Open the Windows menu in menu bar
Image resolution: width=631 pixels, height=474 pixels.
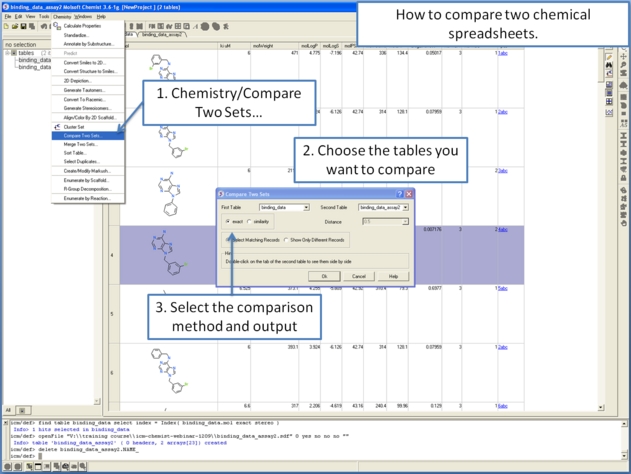pyautogui.click(x=83, y=17)
